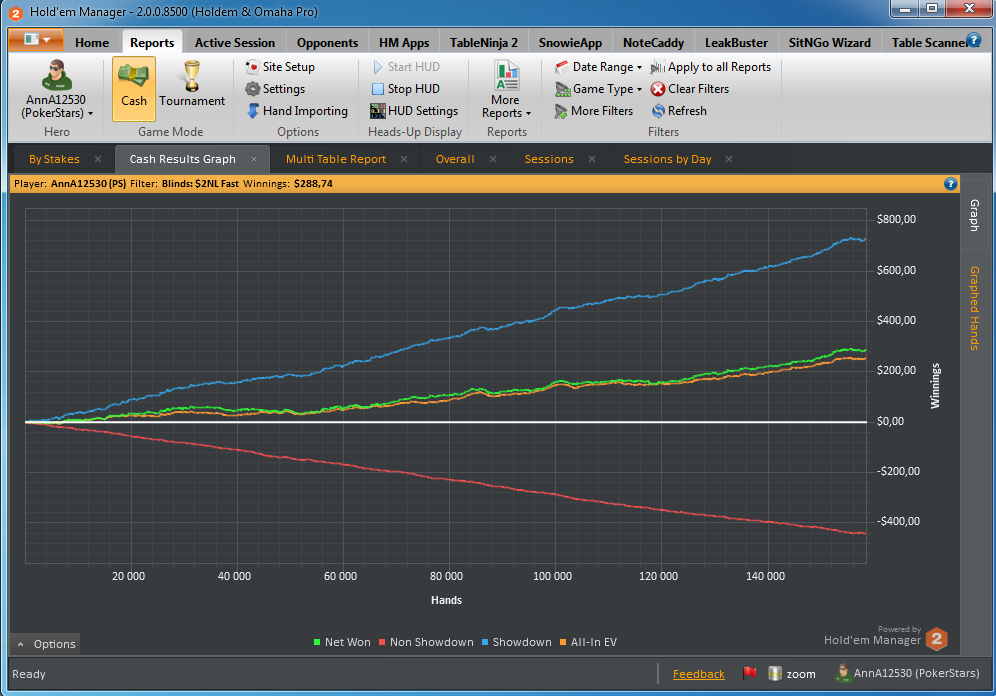Toggle Net Won line in legend
The height and width of the screenshot is (696, 996).
click(x=342, y=642)
